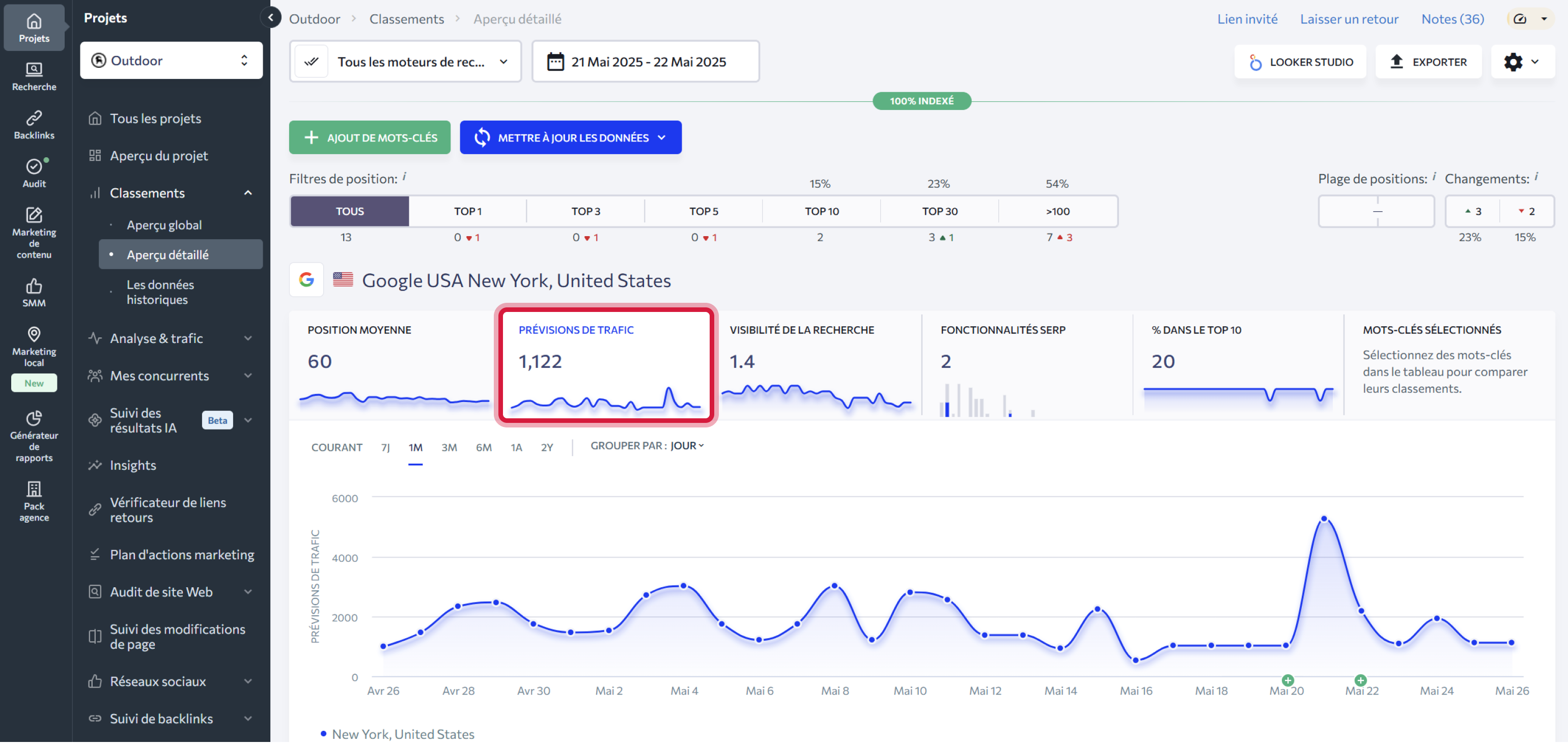The width and height of the screenshot is (1568, 744).
Task: Switch to 7J time range
Action: (x=385, y=448)
